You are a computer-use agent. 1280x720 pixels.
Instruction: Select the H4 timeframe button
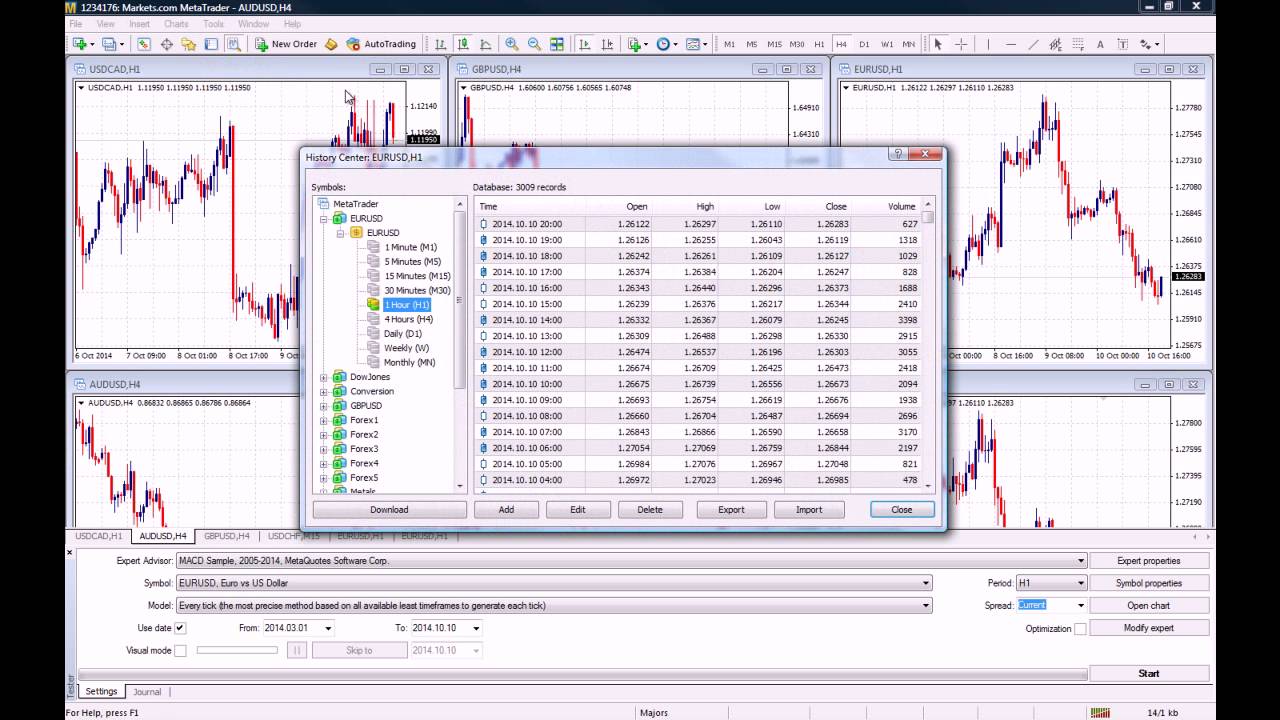tap(841, 44)
